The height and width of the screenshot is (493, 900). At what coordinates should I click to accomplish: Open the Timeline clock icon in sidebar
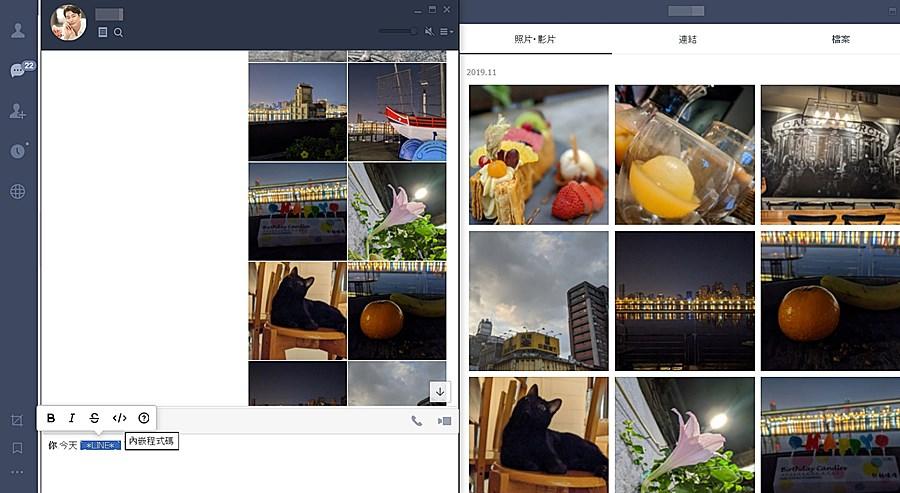point(18,151)
